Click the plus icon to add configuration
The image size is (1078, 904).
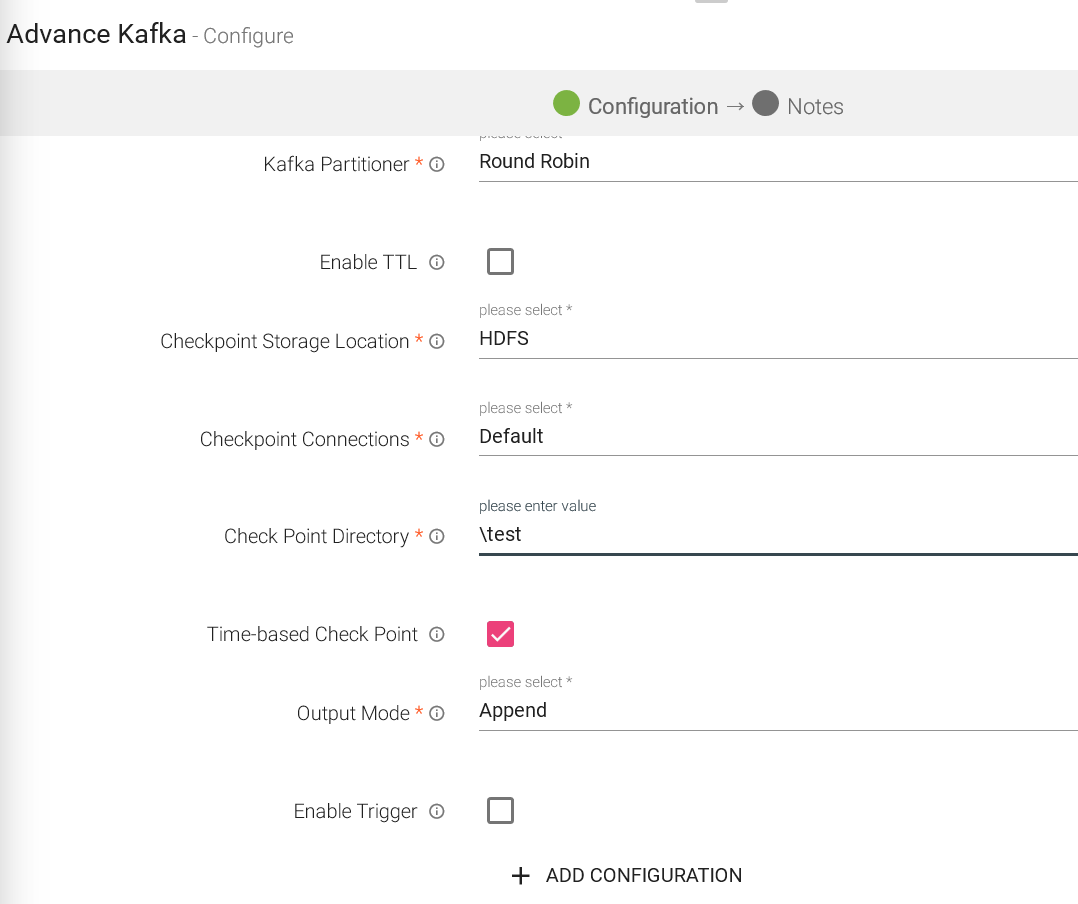click(x=520, y=876)
